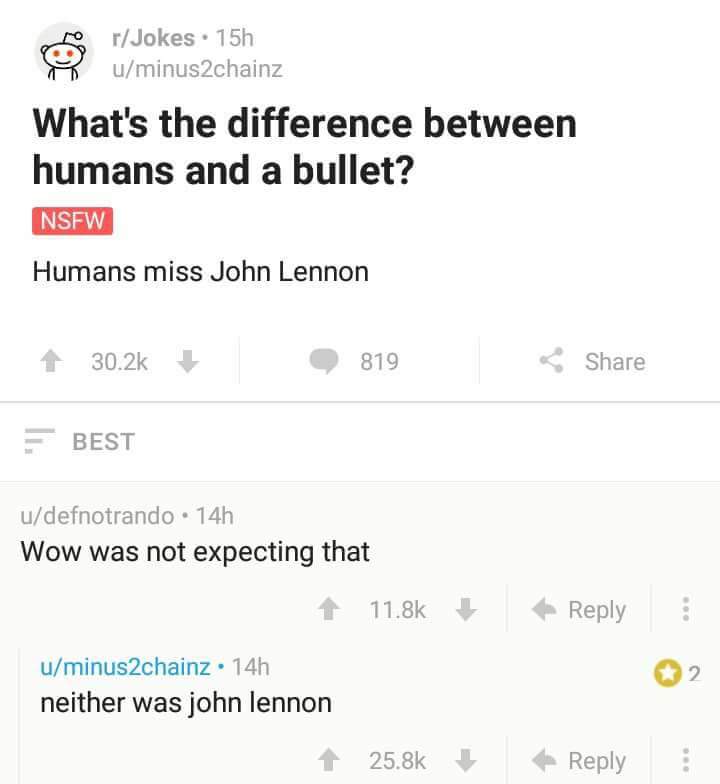
Task: Select the red NSFW tag
Action: point(72,221)
